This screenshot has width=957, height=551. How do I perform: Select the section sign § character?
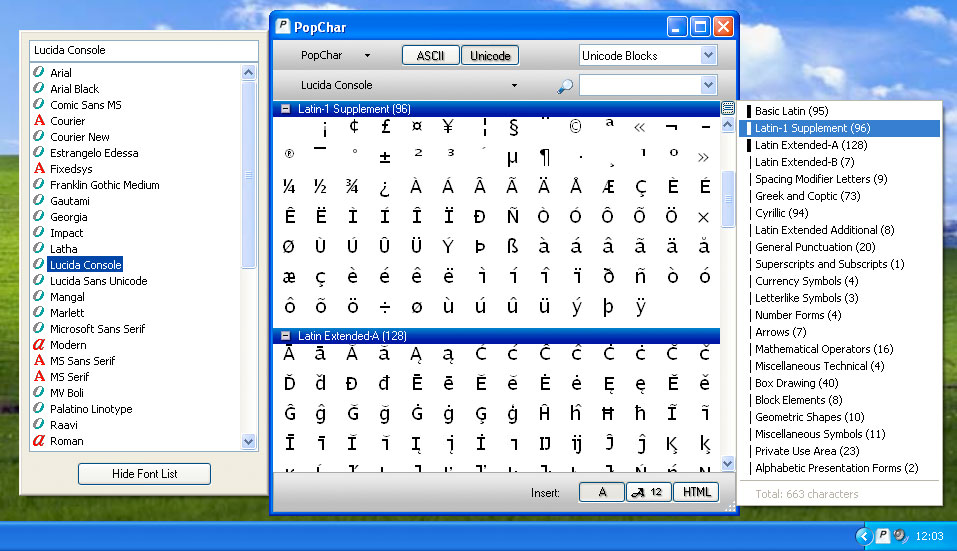(x=513, y=128)
